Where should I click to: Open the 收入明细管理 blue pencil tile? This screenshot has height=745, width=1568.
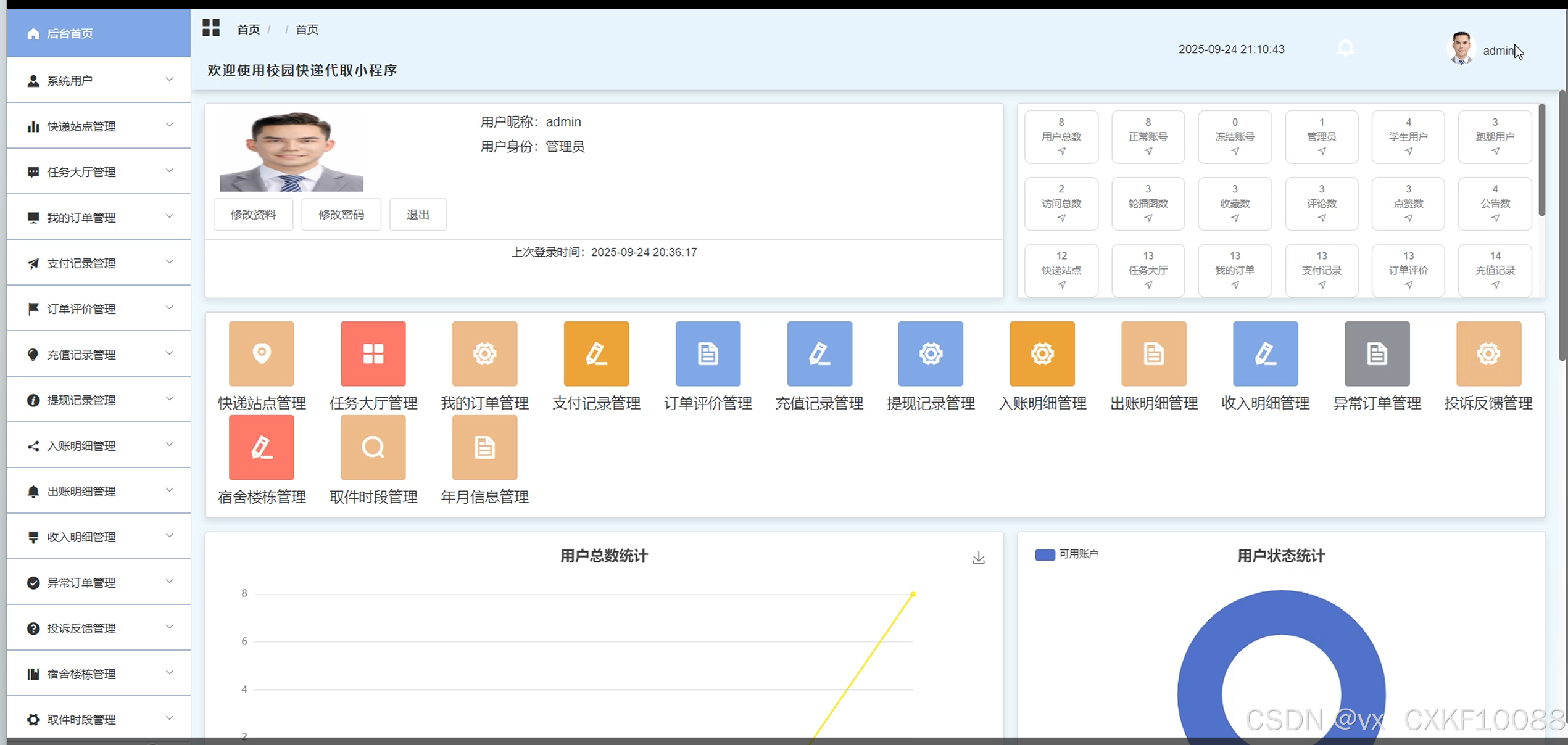pyautogui.click(x=1266, y=353)
